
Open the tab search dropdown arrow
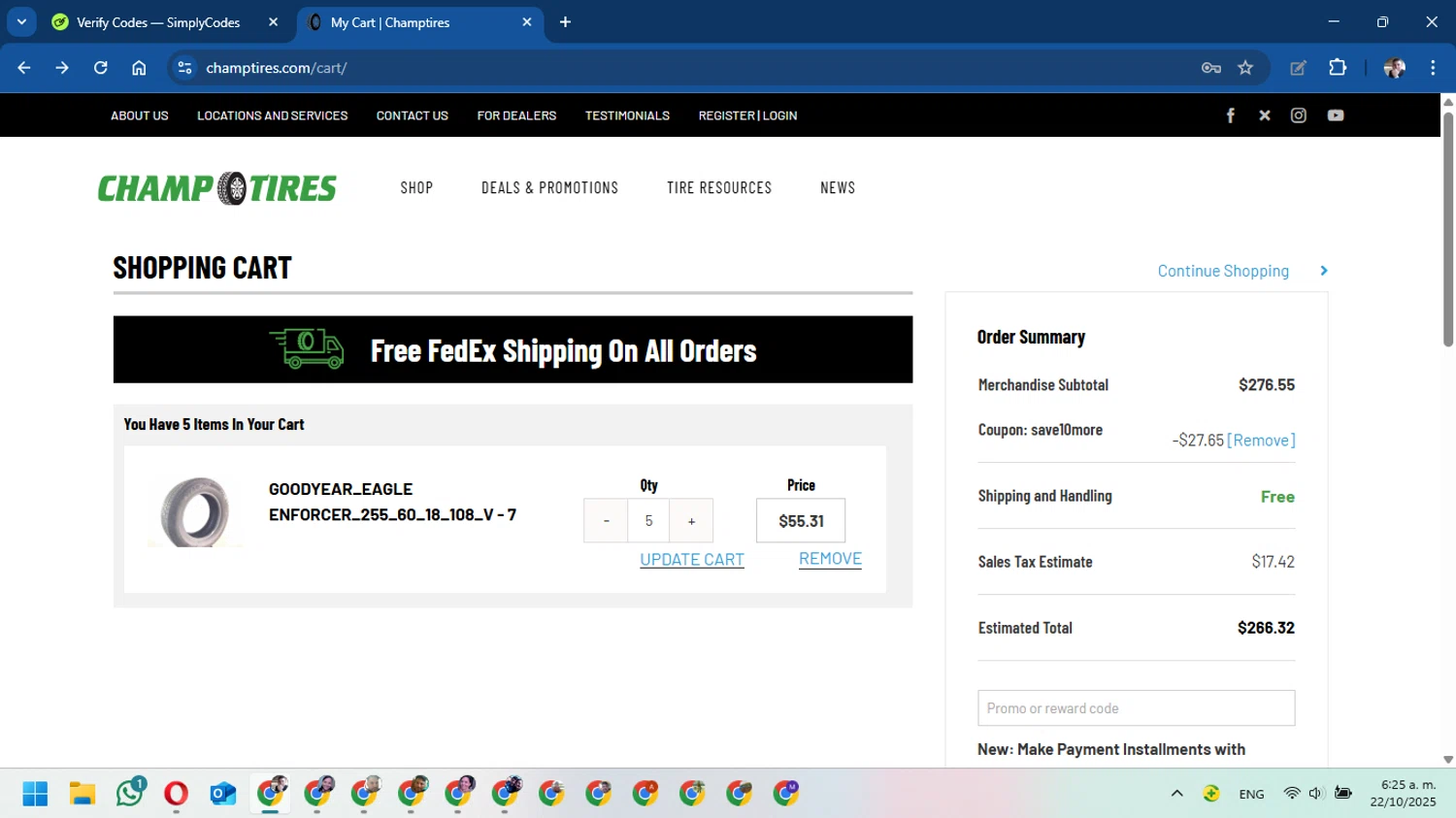pos(21,22)
